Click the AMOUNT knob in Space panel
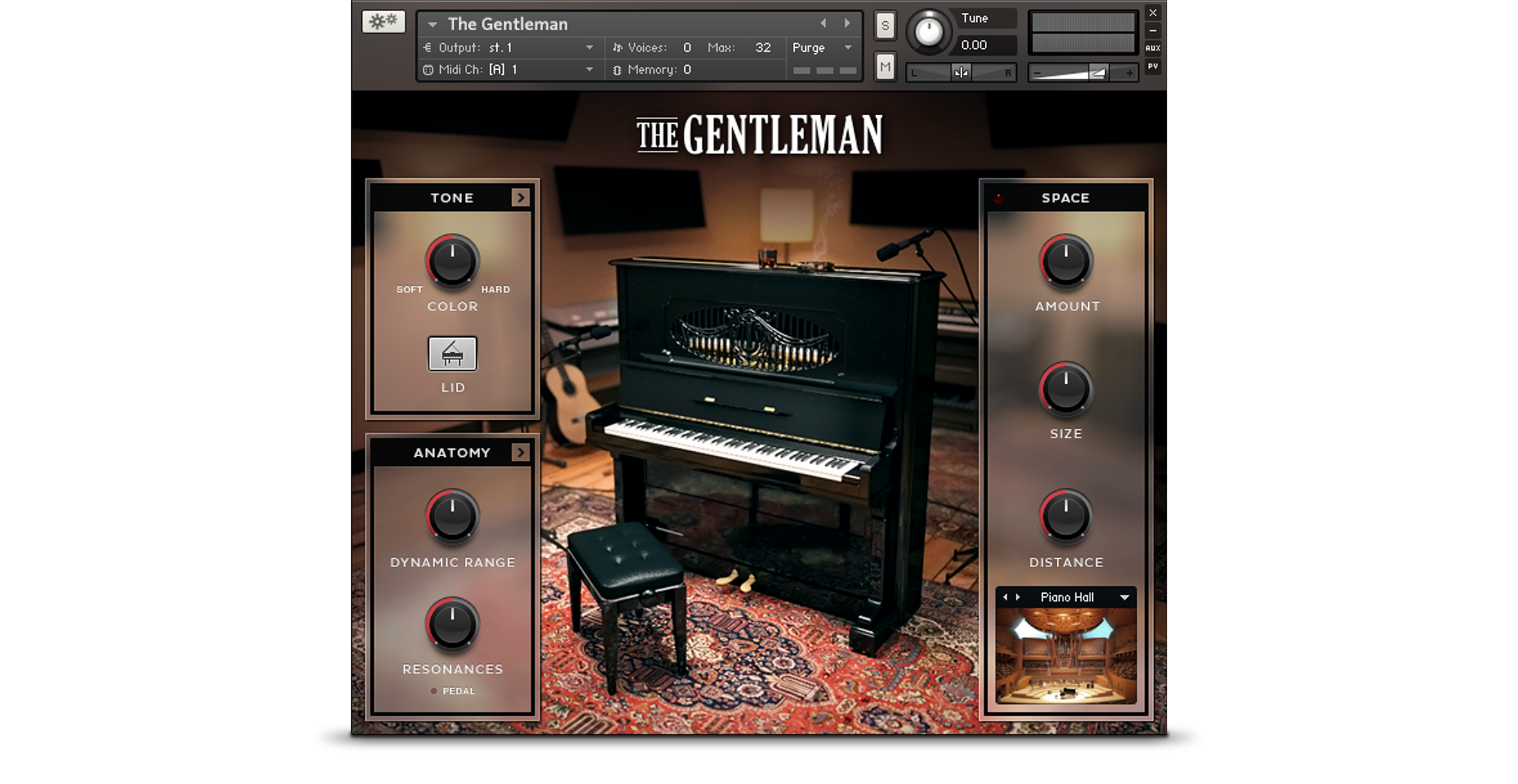 [1066, 262]
